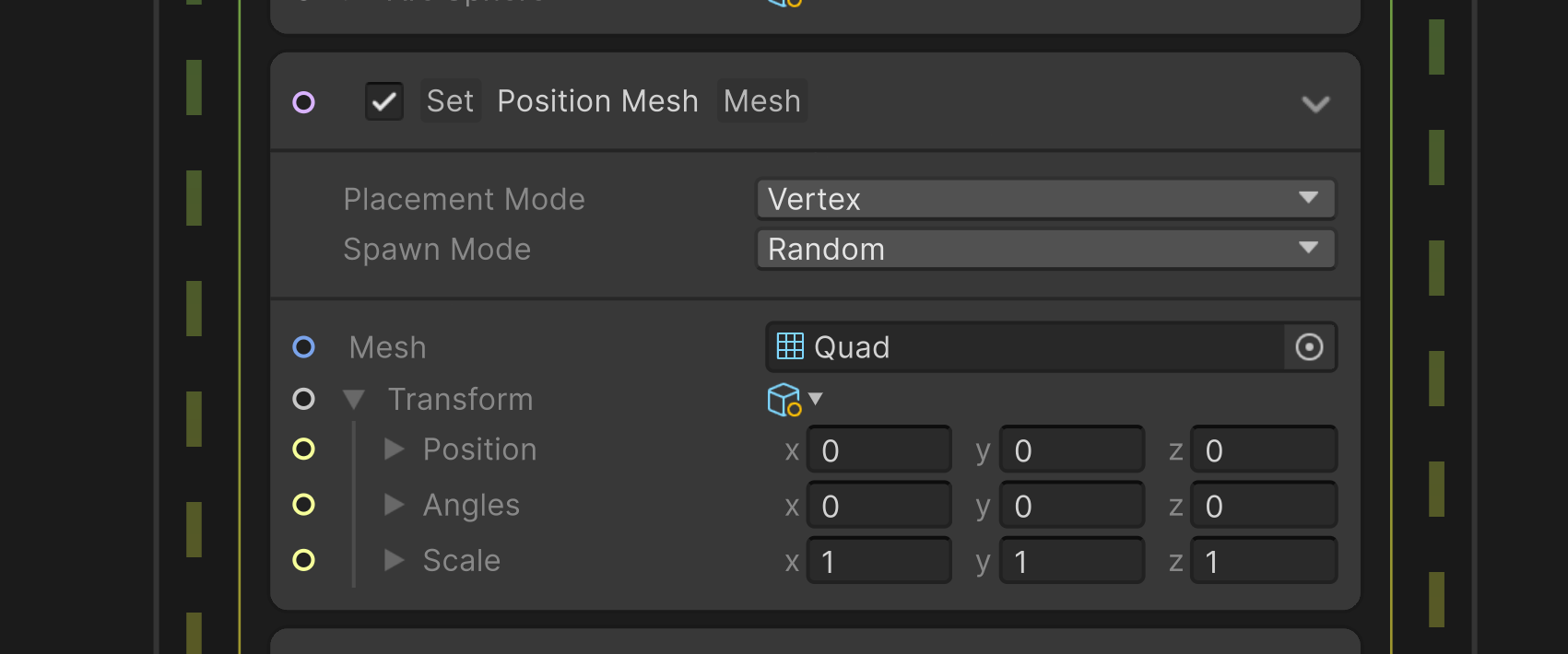The image size is (1568, 654).
Task: Click the Angles Y value field
Action: (1072, 506)
